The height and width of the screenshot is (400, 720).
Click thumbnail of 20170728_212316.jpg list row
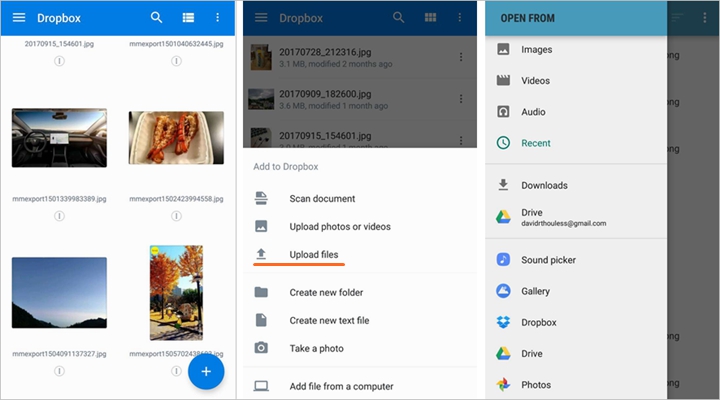click(261, 57)
